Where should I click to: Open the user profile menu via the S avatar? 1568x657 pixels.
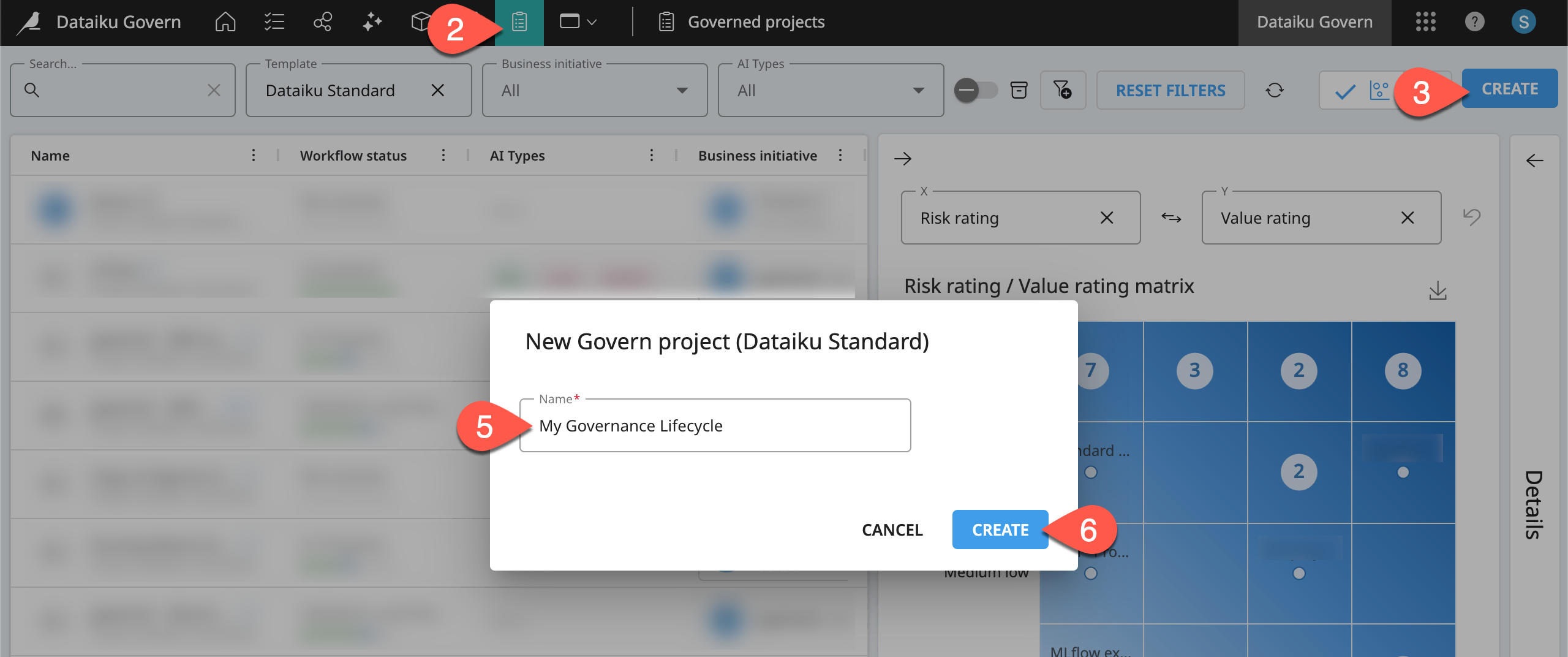click(1524, 22)
